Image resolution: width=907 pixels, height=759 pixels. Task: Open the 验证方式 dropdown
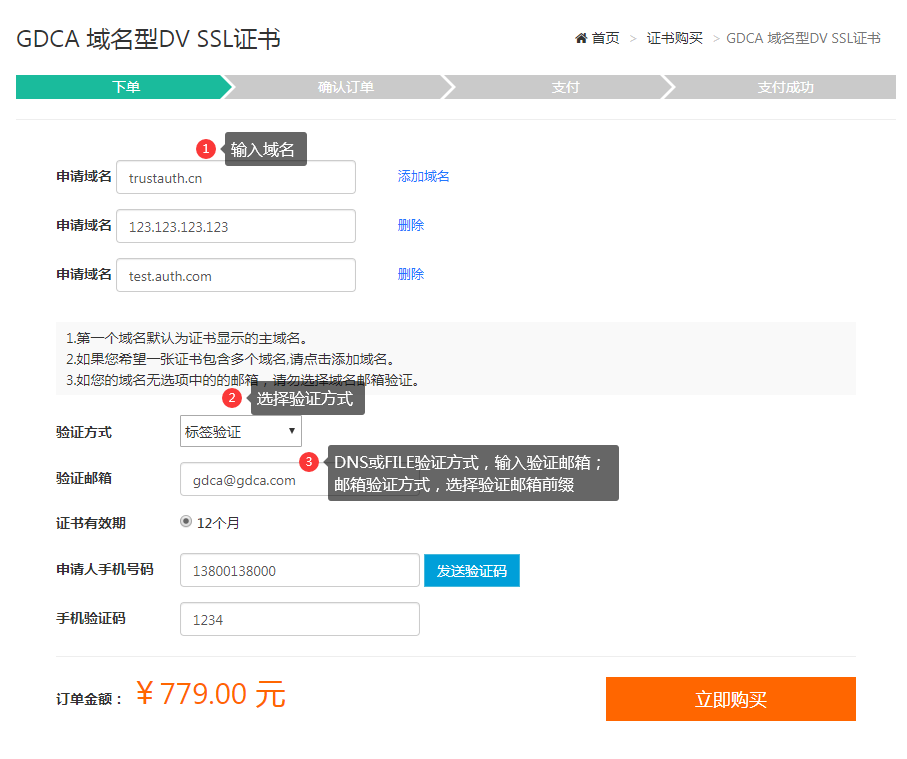241,431
